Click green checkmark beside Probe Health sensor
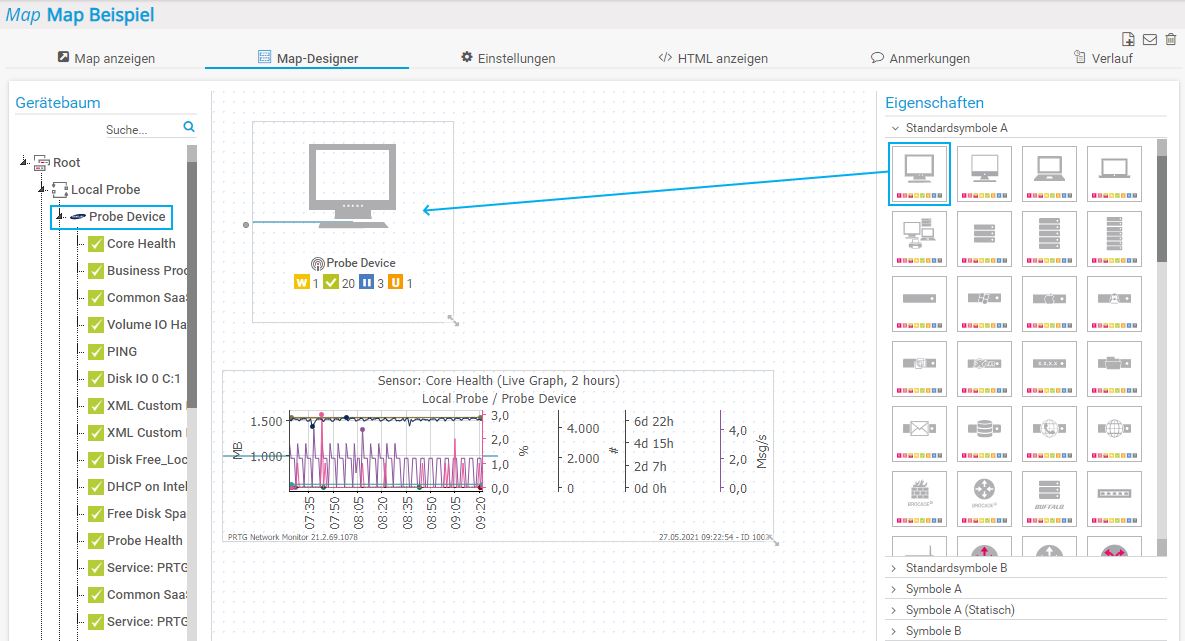1185x641 pixels. coord(96,541)
